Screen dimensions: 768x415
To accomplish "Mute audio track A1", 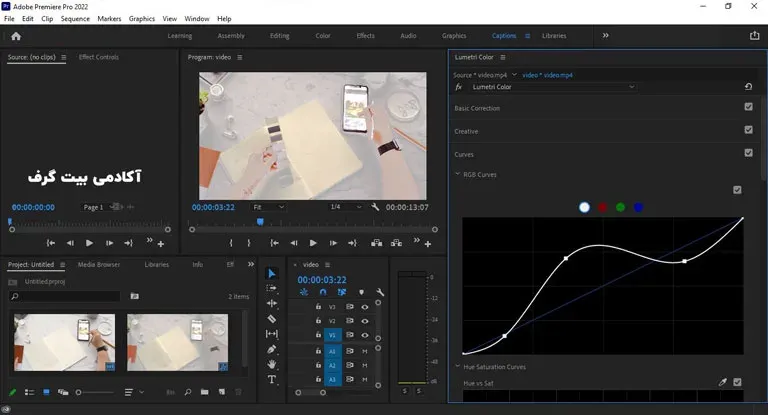I will [364, 351].
